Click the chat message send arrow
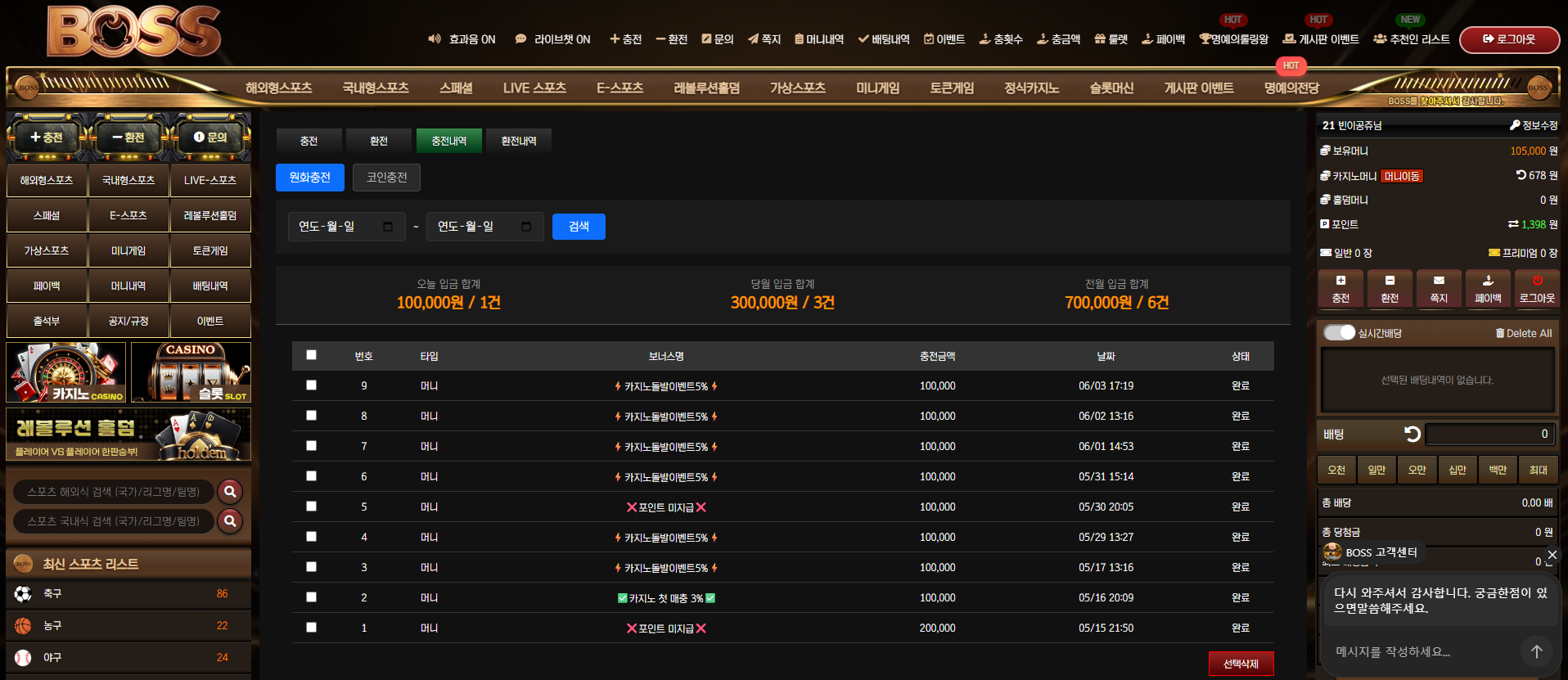This screenshot has height=680, width=1568. coord(1536,651)
